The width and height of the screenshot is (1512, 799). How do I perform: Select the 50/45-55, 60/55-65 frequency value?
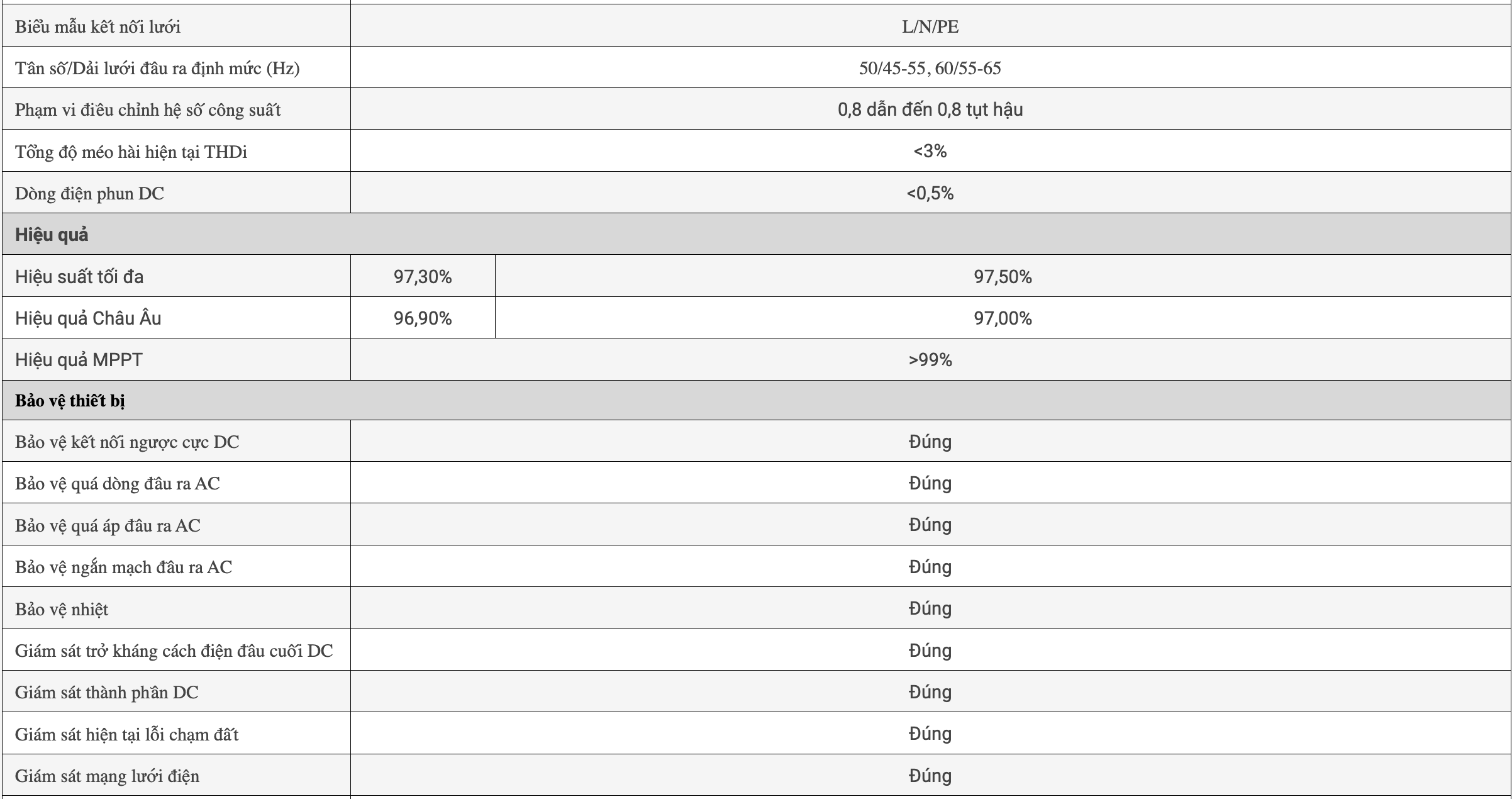(x=930, y=68)
